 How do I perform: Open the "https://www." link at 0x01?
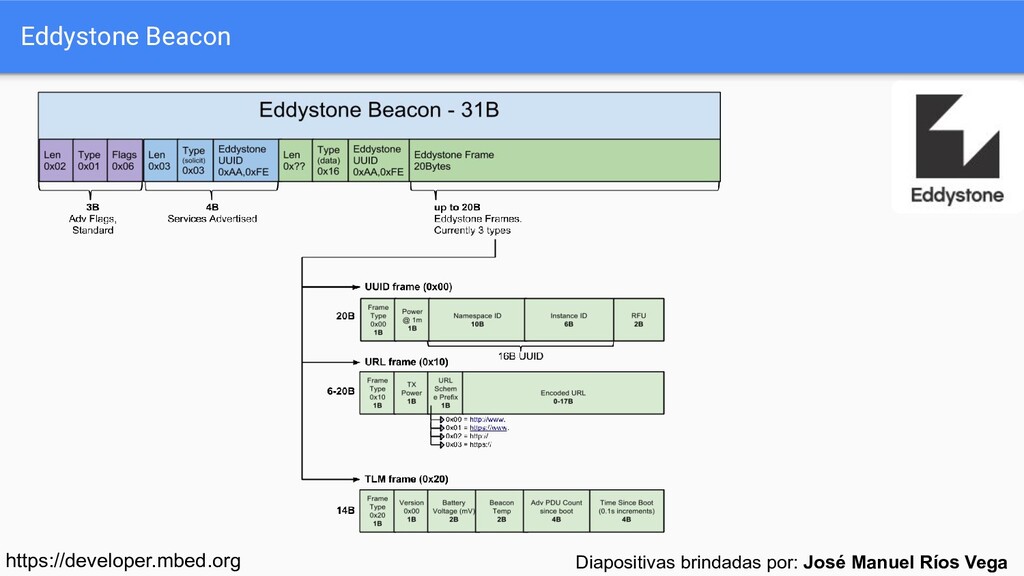tap(488, 428)
